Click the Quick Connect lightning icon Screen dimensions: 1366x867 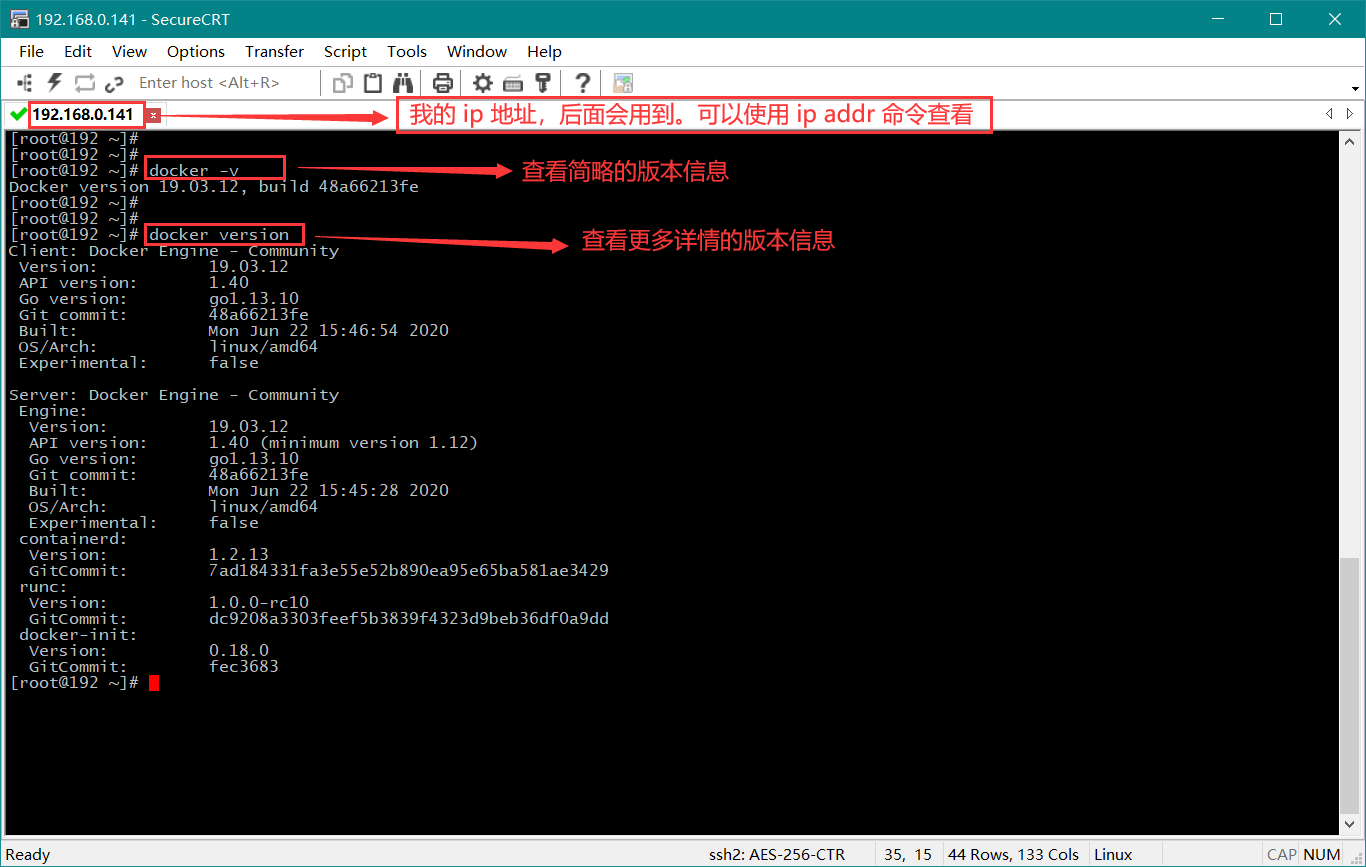click(x=55, y=83)
